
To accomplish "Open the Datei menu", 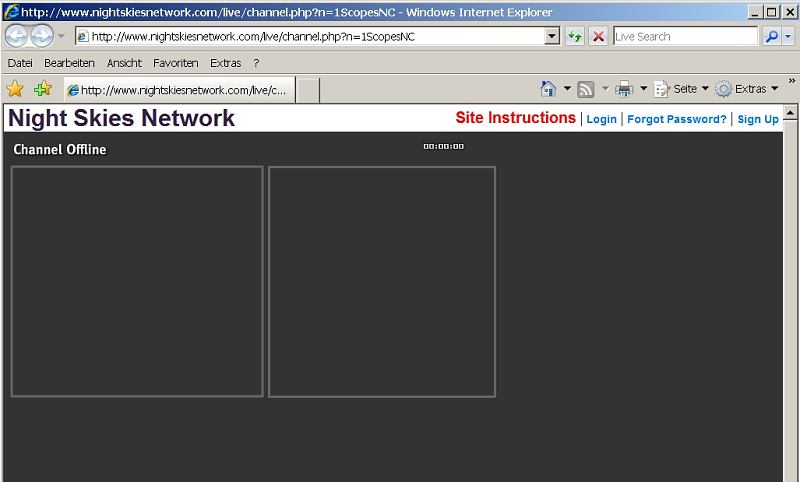I will tap(20, 63).
